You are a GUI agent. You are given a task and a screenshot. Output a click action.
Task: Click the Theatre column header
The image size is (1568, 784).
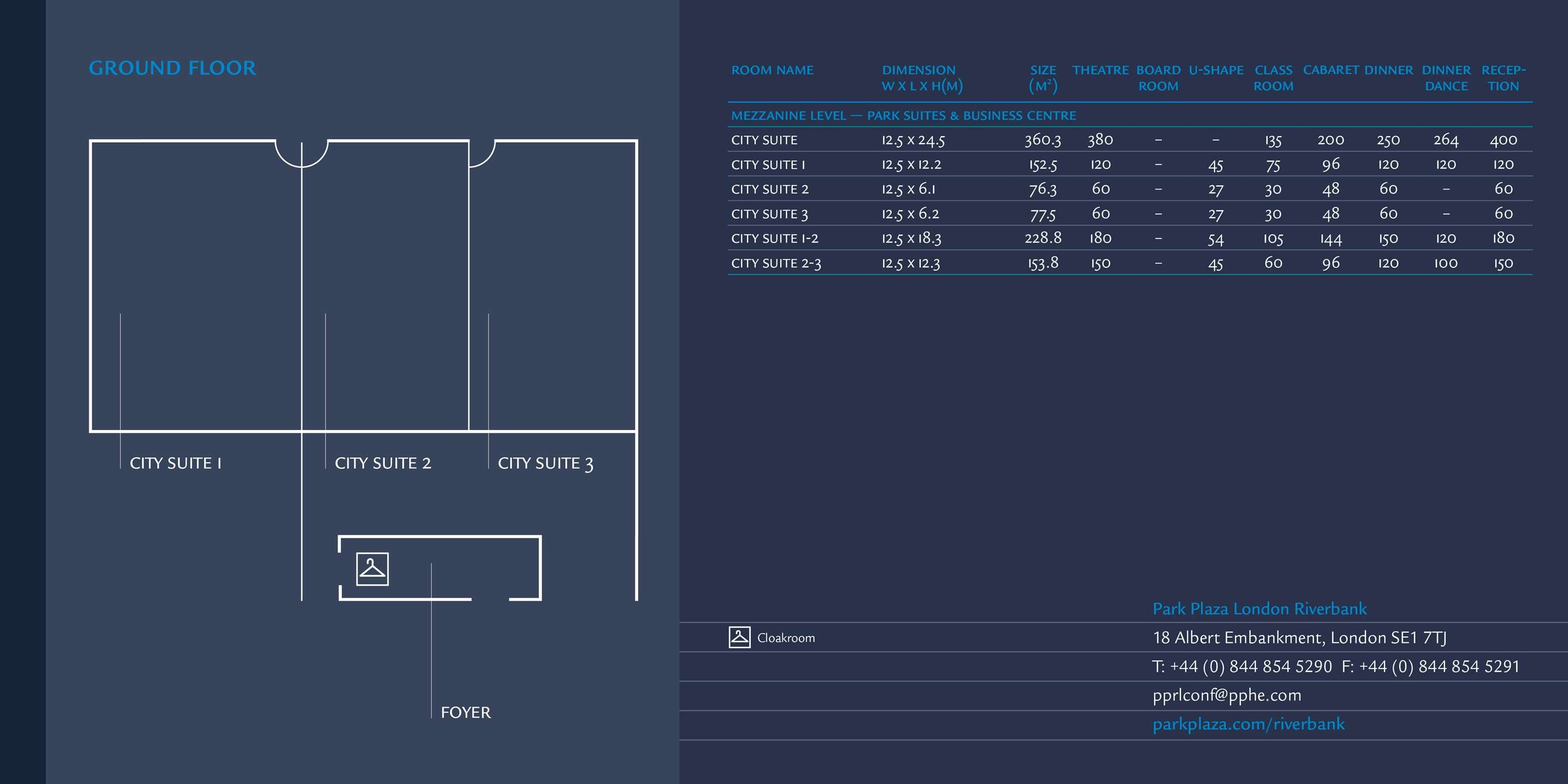pos(1100,71)
